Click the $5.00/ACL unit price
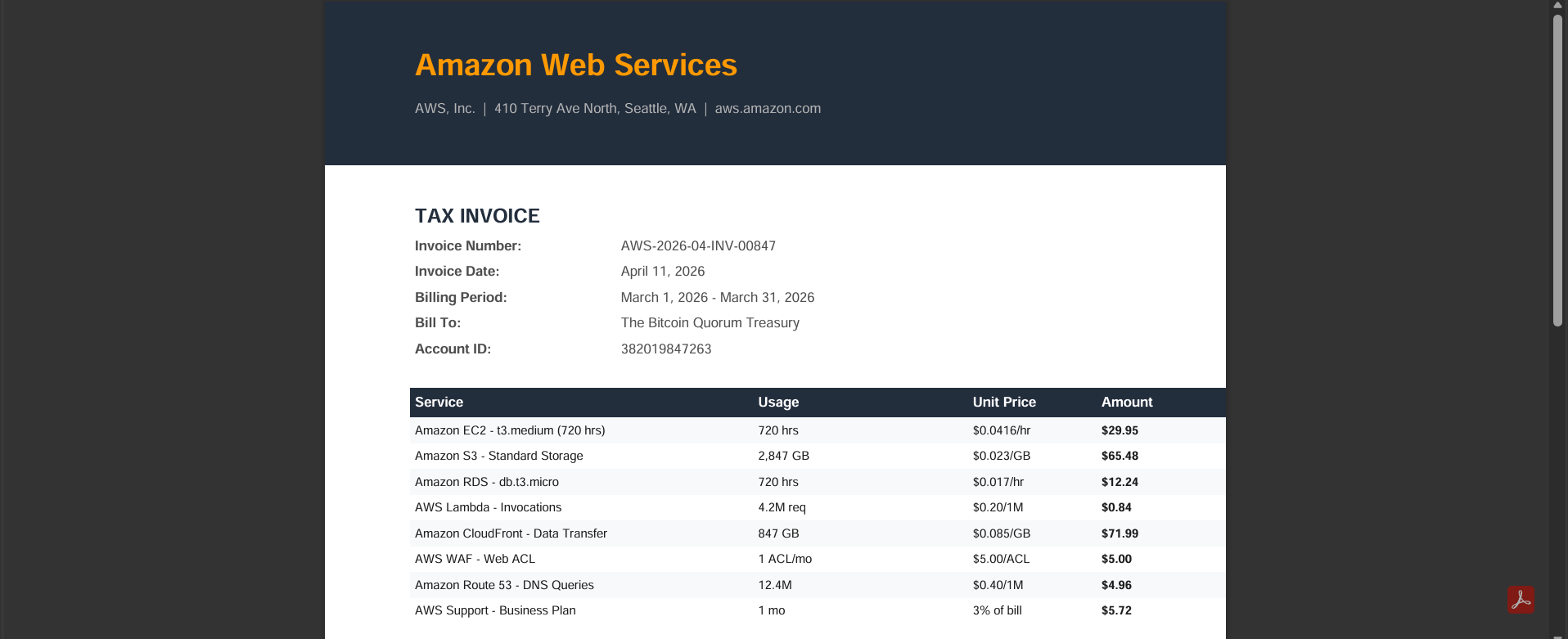This screenshot has height=639, width=1568. [x=1001, y=560]
